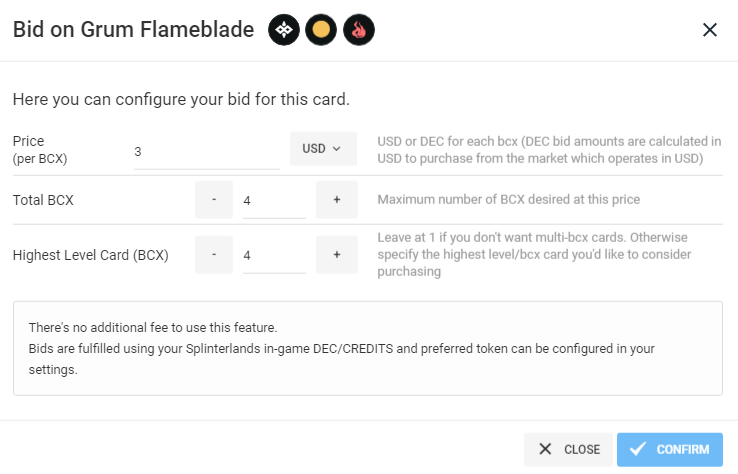Click the Bid on Grum Flameblade title
738x474 pixels.
point(133,29)
